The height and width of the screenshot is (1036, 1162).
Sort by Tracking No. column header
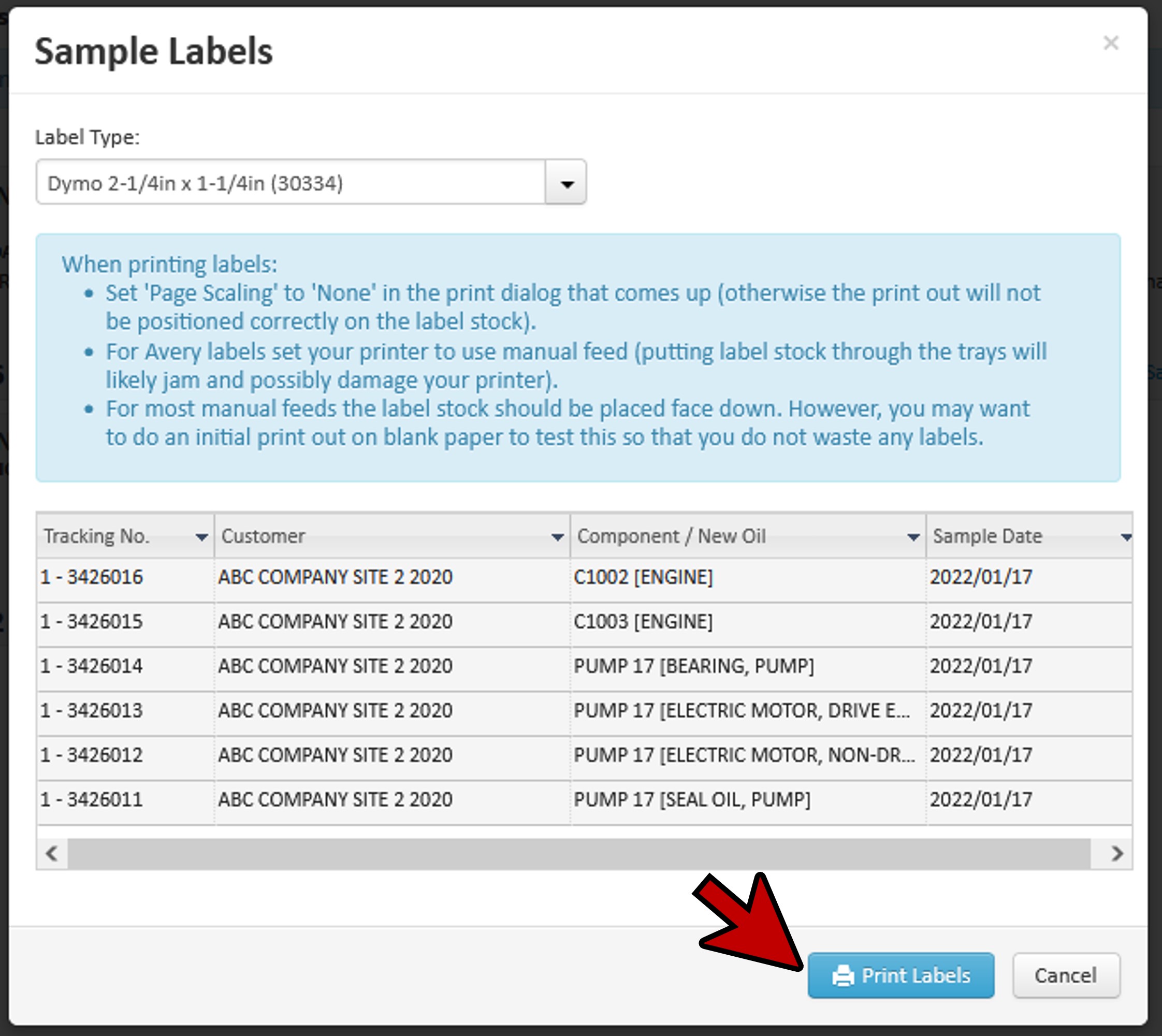(x=97, y=536)
